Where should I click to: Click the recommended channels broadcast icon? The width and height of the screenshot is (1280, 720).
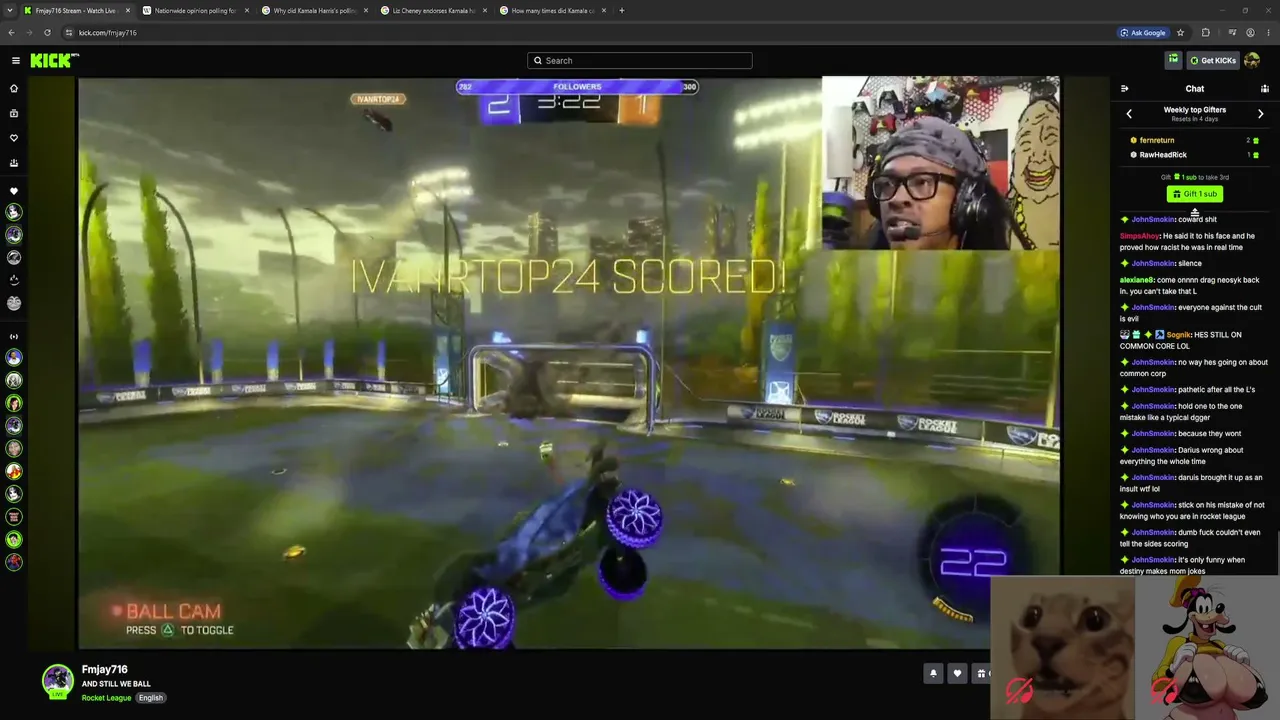[x=14, y=336]
